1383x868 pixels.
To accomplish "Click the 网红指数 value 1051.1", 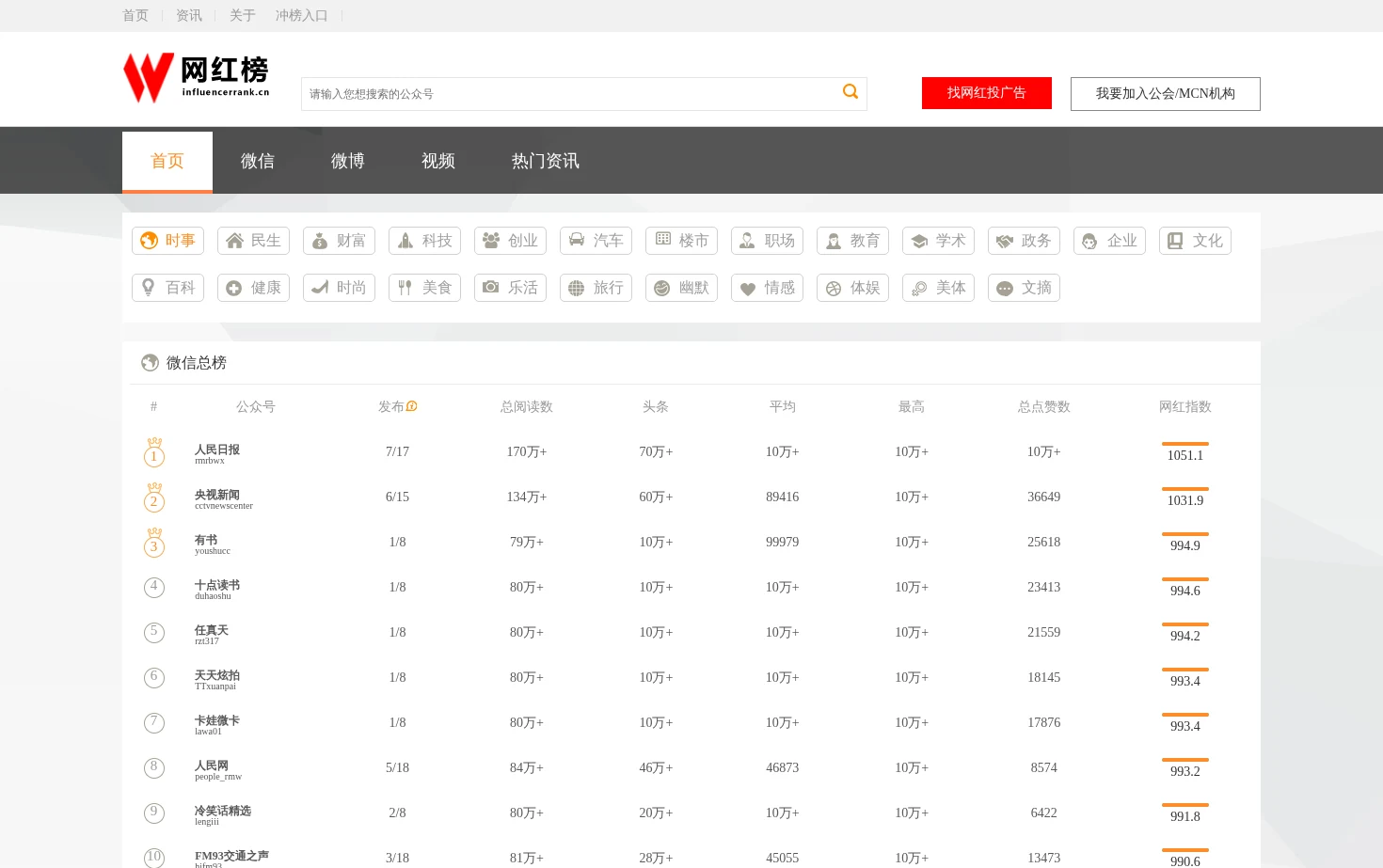I will coord(1185,455).
